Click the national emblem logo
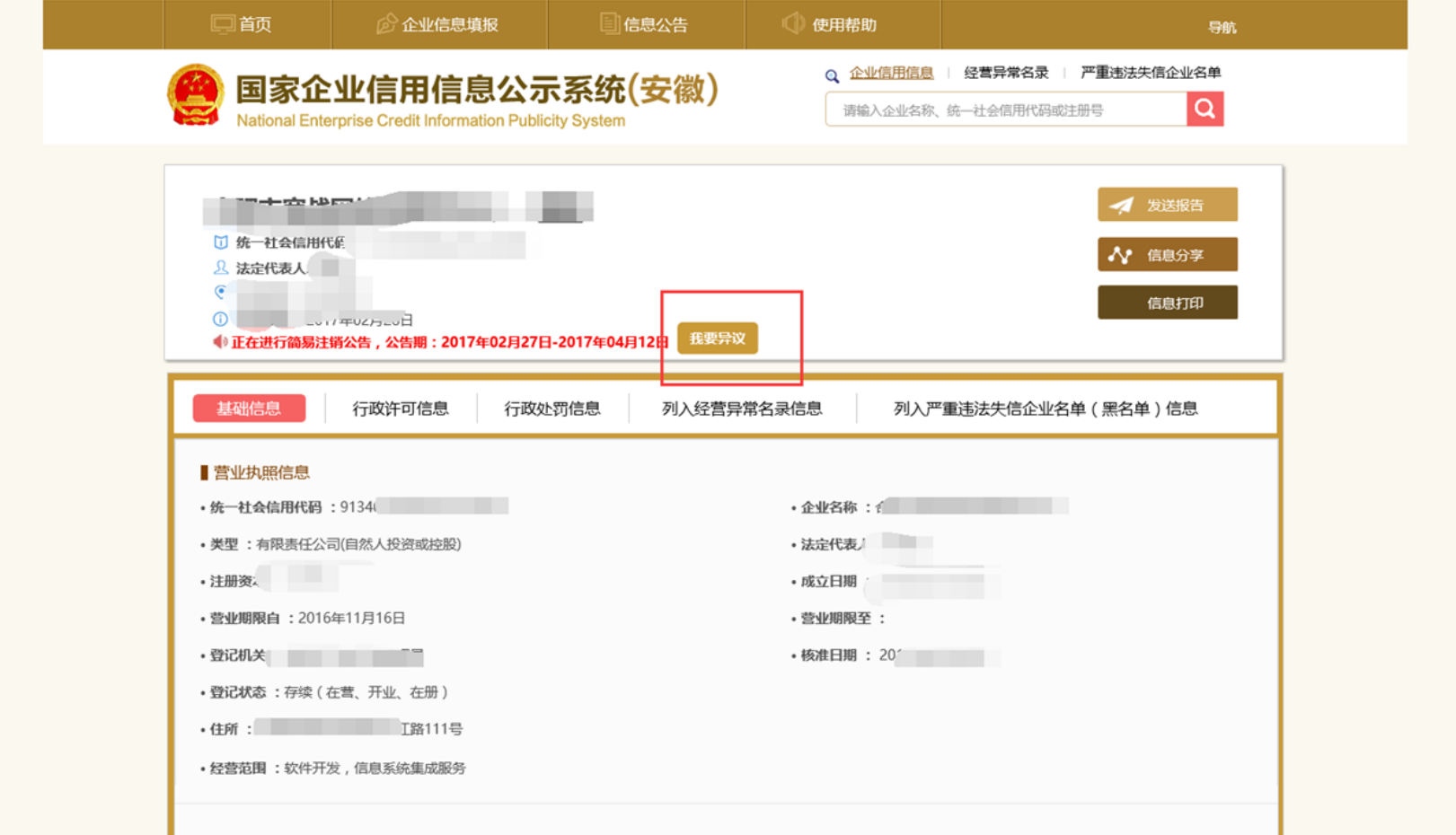 pyautogui.click(x=195, y=95)
